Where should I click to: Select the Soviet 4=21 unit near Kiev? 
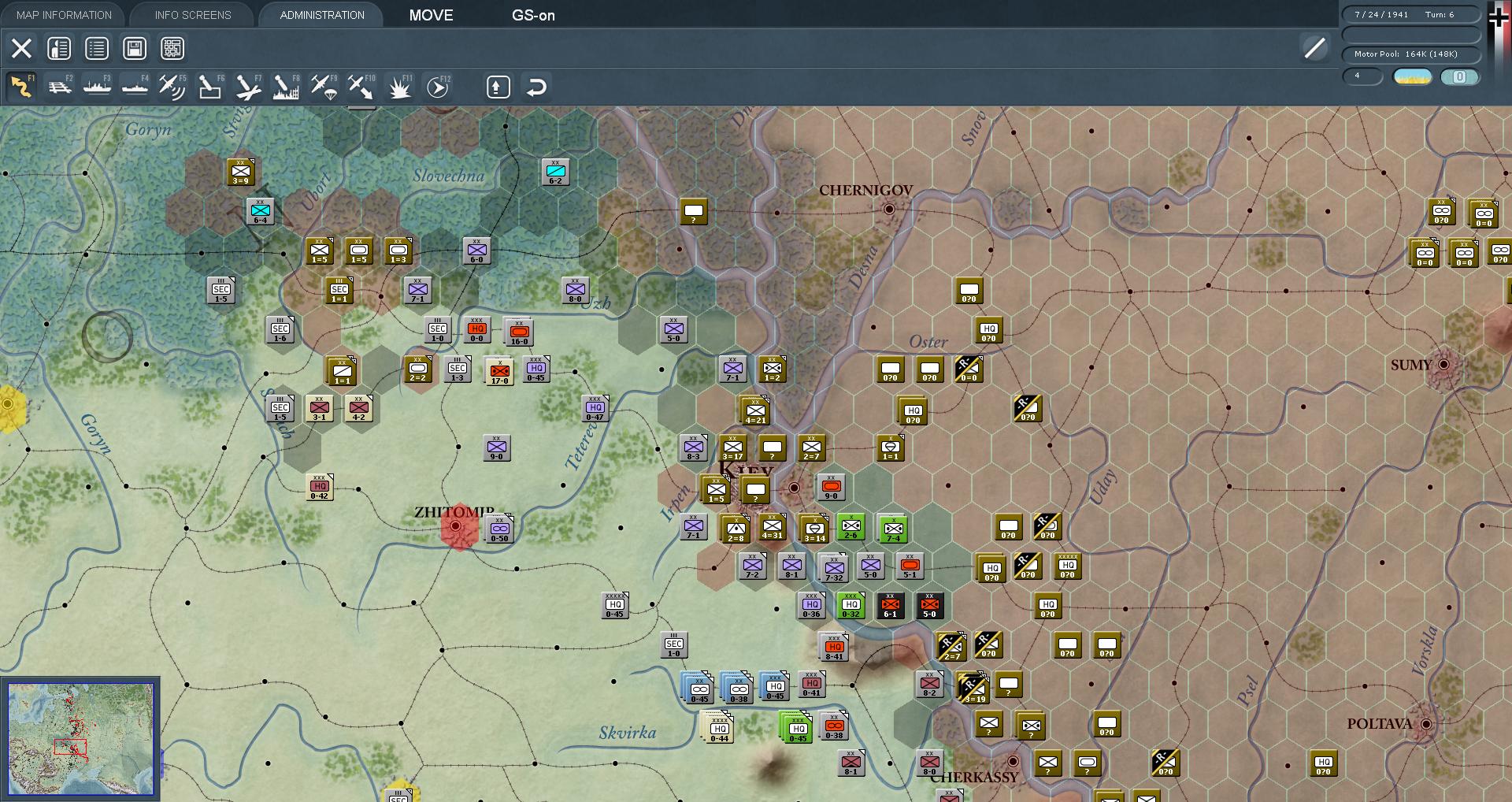pos(755,410)
